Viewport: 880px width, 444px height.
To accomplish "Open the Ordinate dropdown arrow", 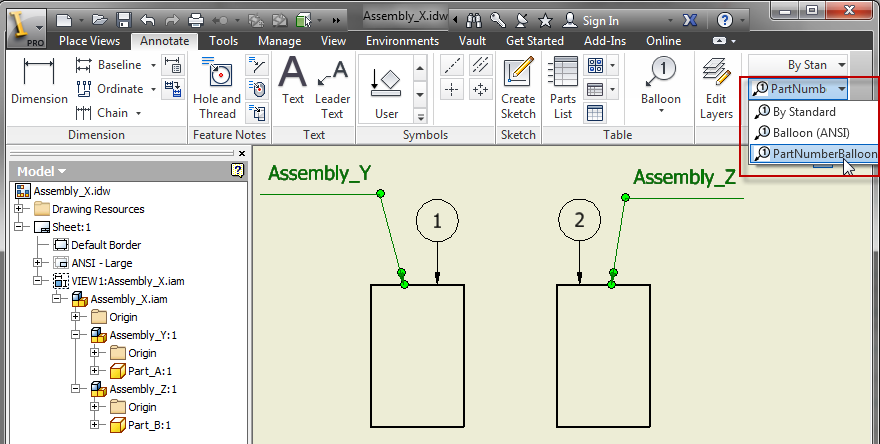I will point(153,89).
